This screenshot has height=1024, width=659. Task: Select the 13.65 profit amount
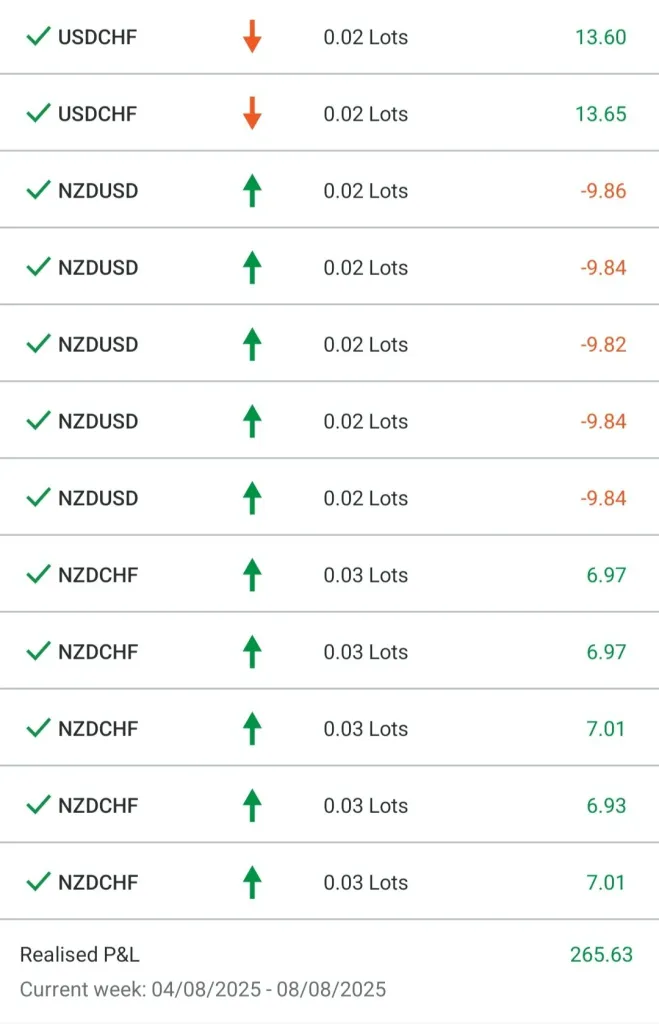[x=600, y=114]
